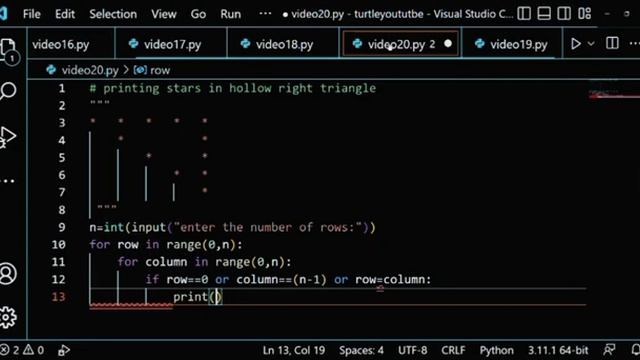The image size is (640, 360).
Task: Toggle bottom panel layout icon
Action: pos(544,13)
